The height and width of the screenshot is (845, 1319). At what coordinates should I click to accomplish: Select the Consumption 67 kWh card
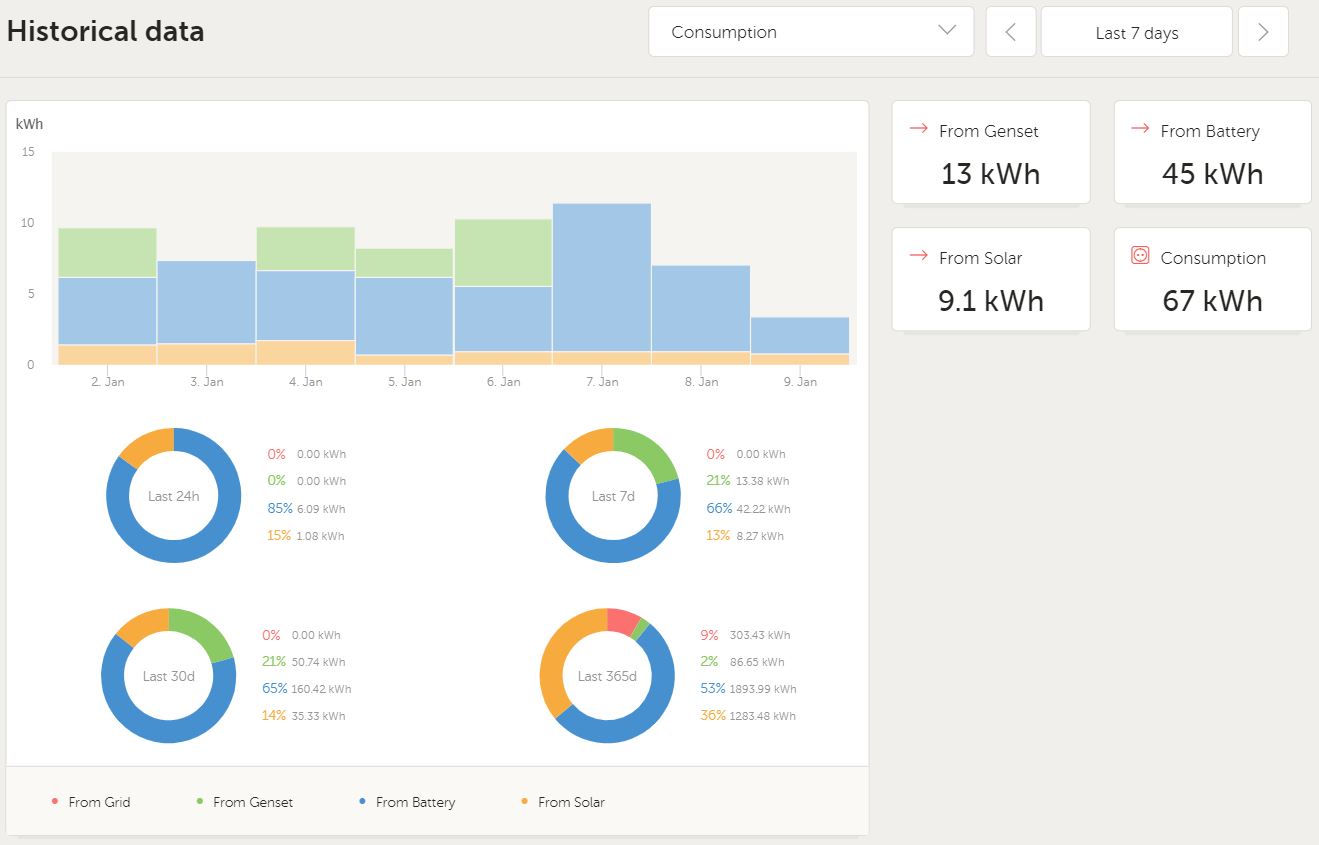click(x=1213, y=279)
